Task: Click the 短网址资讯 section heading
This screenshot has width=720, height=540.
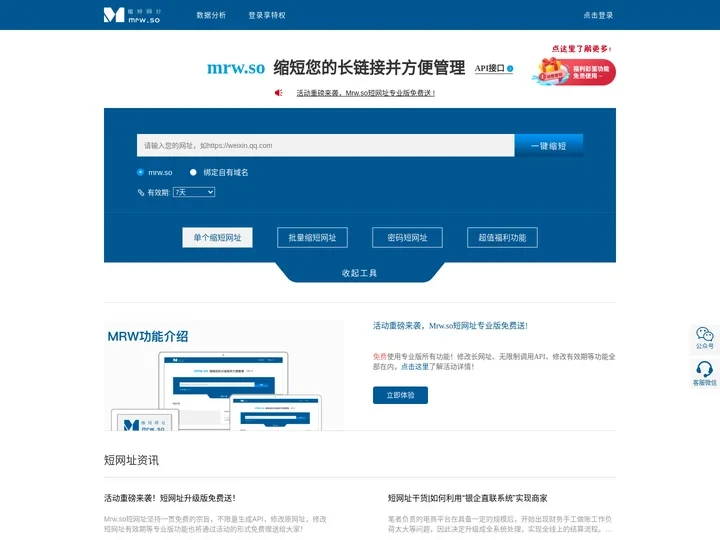Action: click(x=131, y=460)
